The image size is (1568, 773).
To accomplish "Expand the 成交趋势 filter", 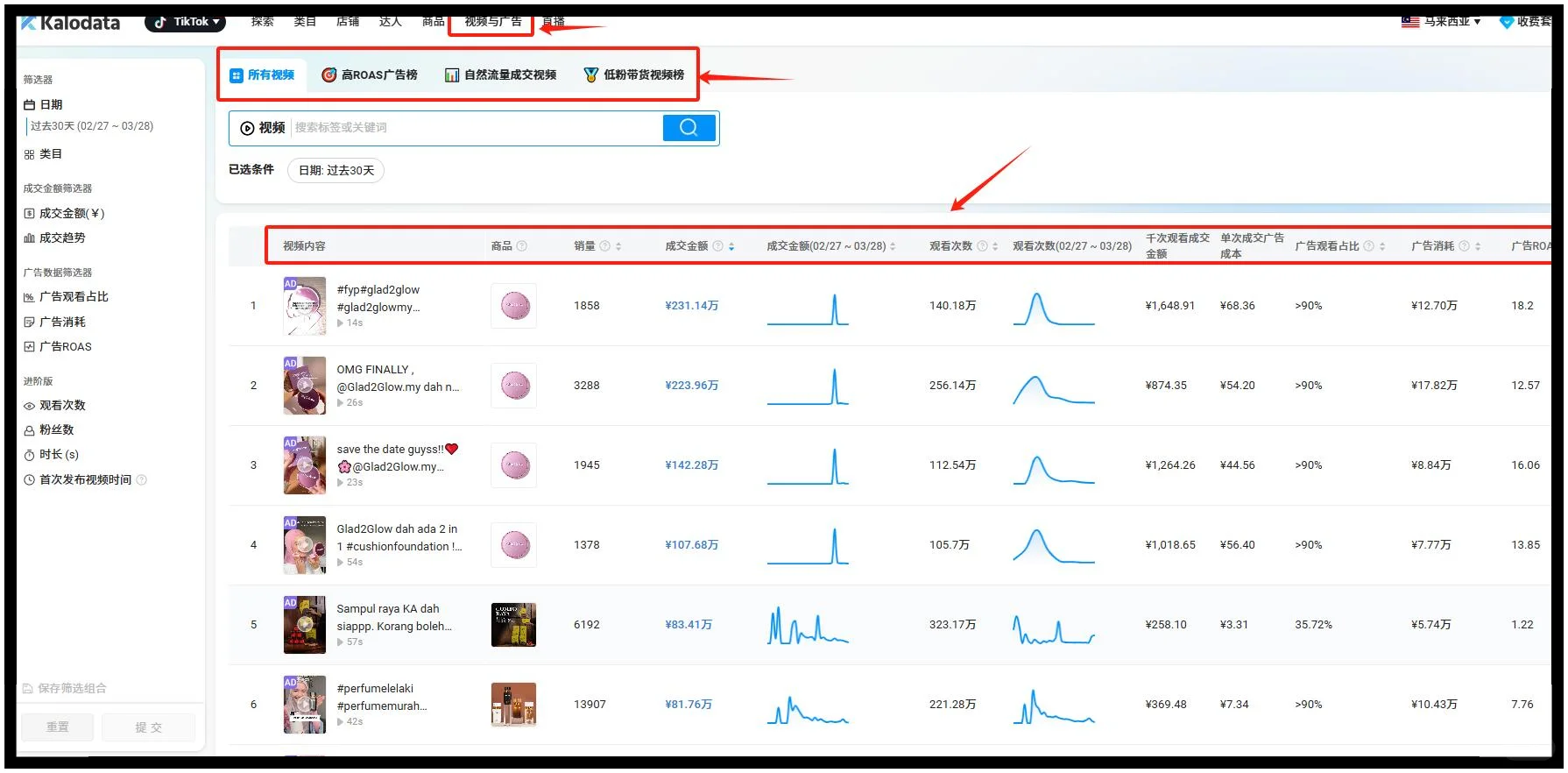I will (x=54, y=238).
